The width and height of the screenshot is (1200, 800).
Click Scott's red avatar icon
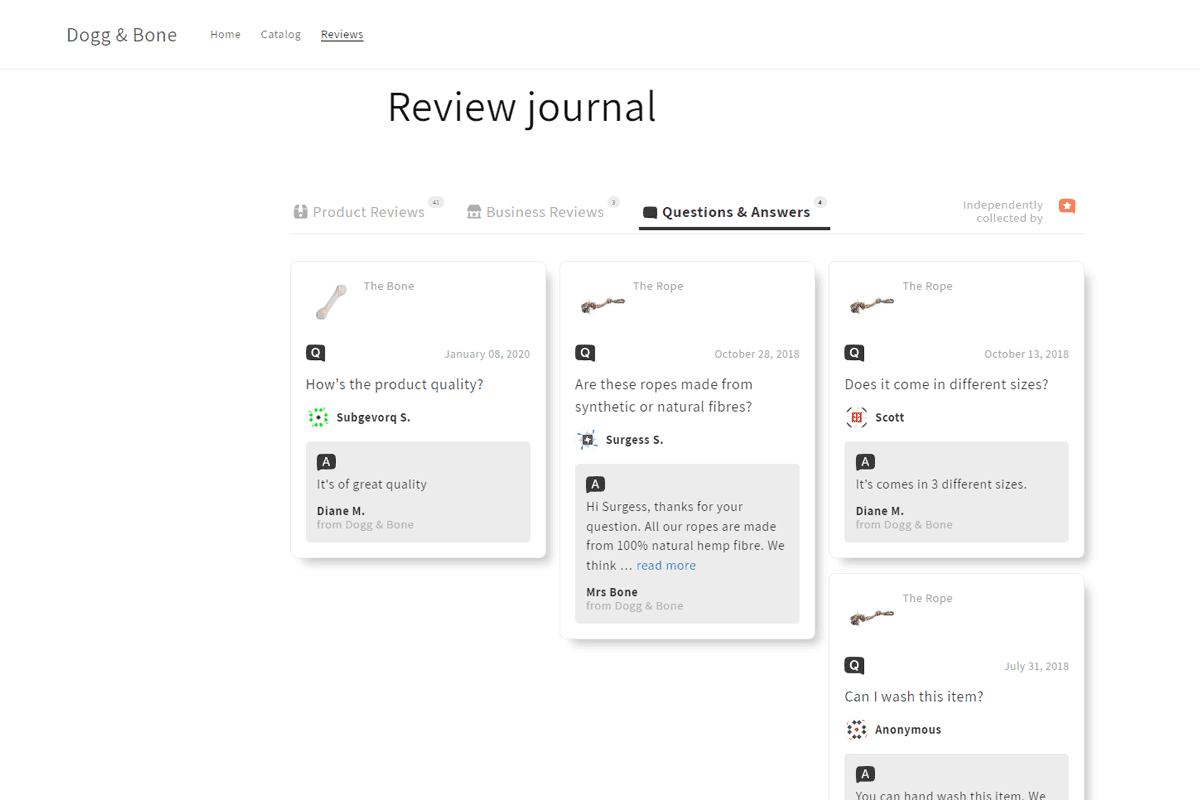coord(856,418)
